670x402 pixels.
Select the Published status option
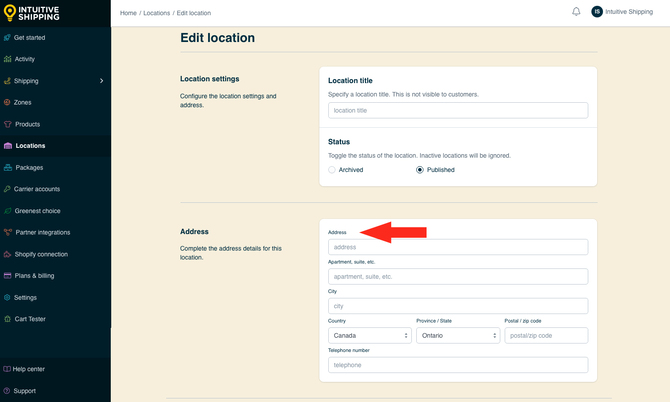pos(420,170)
